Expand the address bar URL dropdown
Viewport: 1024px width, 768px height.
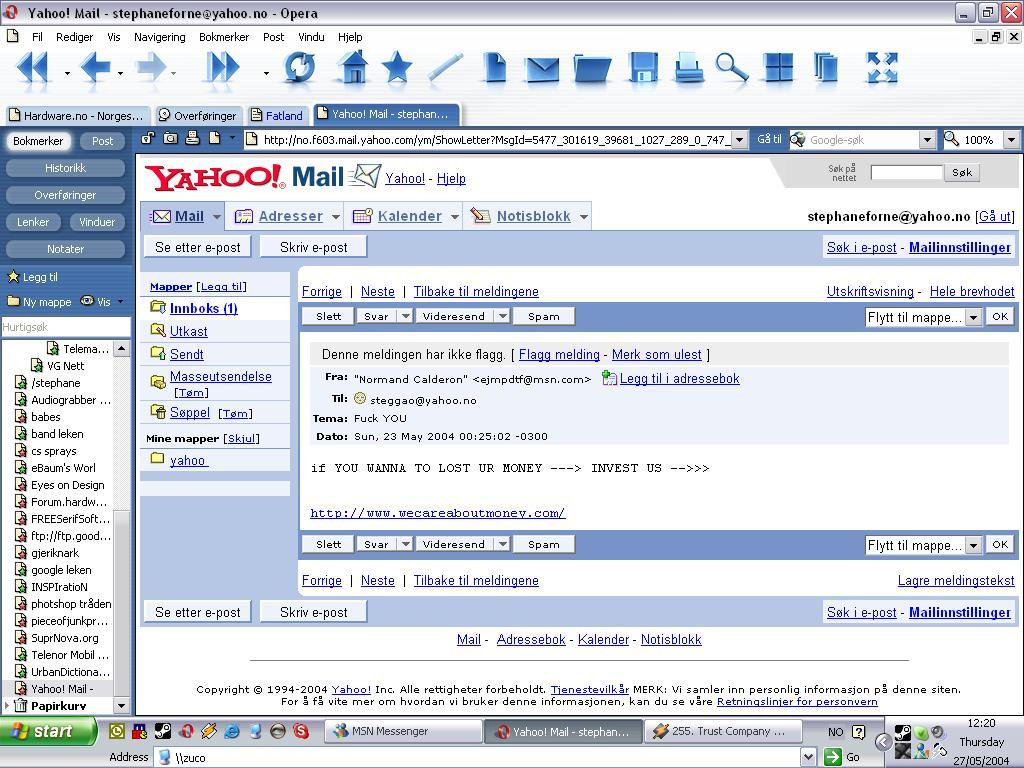739,139
